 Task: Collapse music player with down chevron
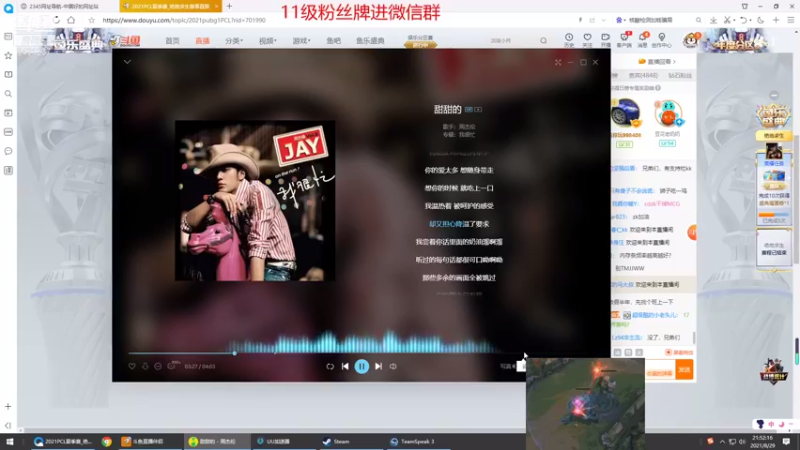(x=128, y=62)
